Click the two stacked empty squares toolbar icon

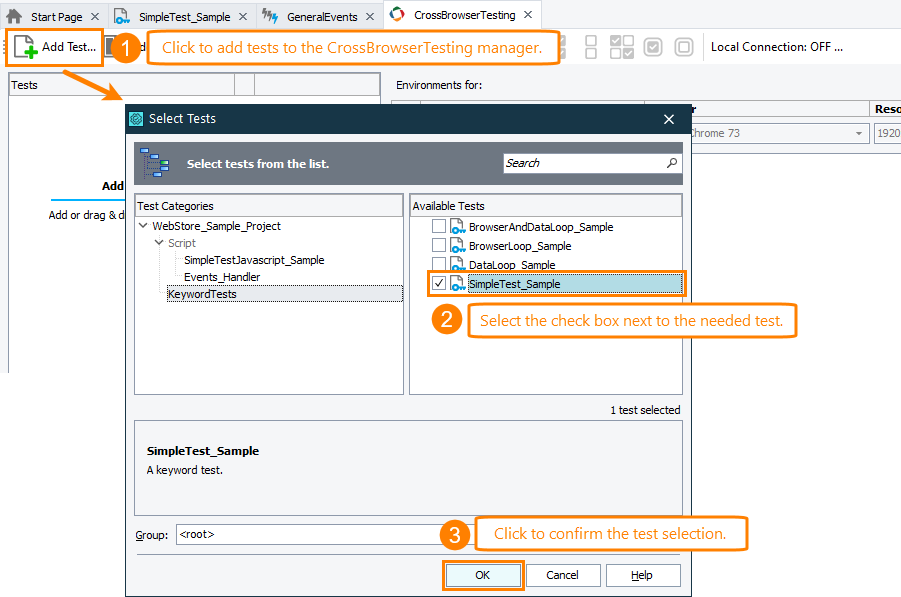pyautogui.click(x=590, y=47)
